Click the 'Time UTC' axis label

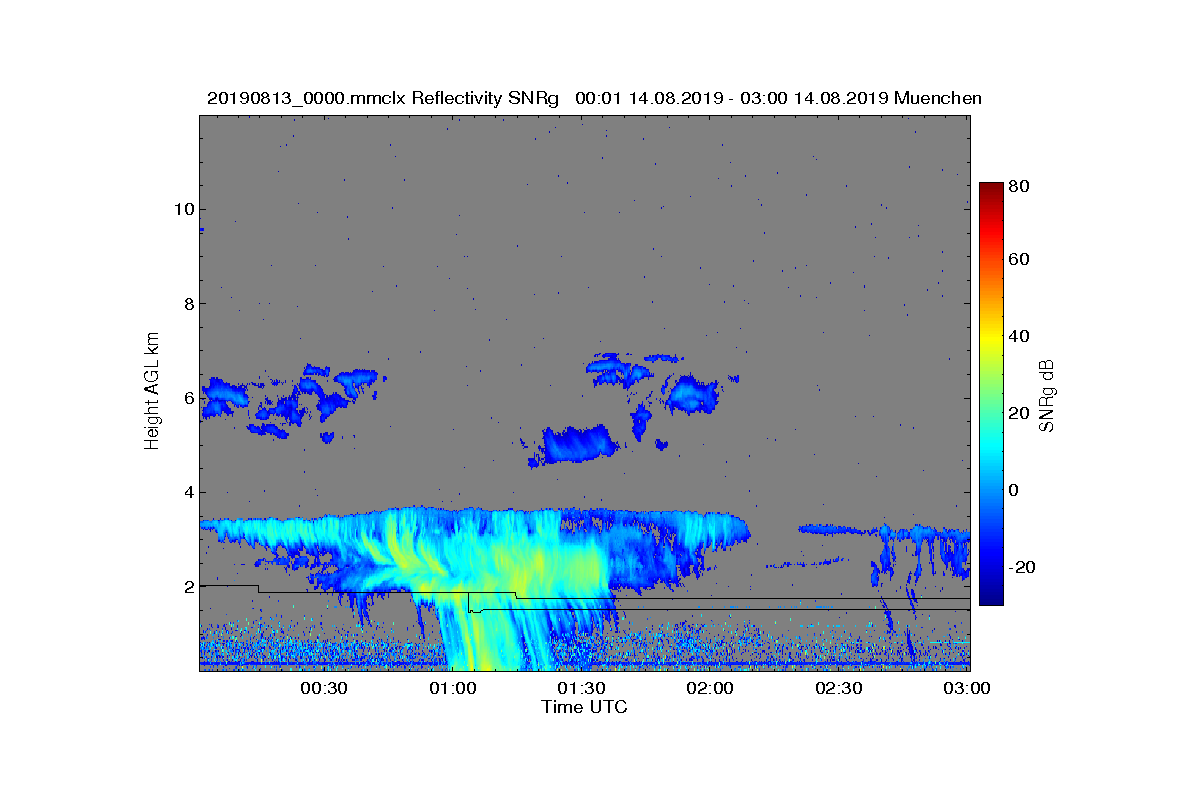(585, 707)
